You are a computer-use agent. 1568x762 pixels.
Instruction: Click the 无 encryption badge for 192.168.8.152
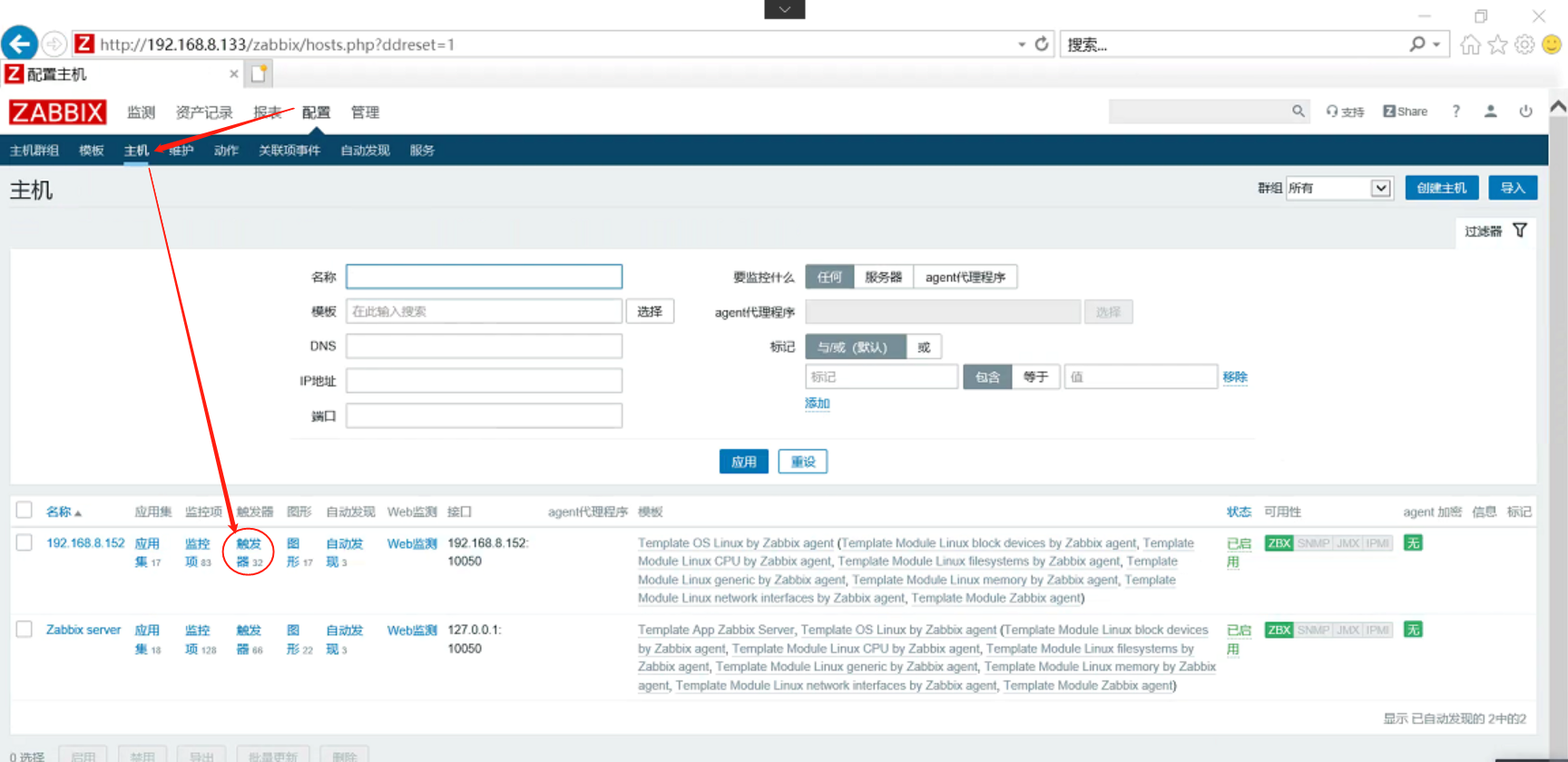[x=1413, y=543]
